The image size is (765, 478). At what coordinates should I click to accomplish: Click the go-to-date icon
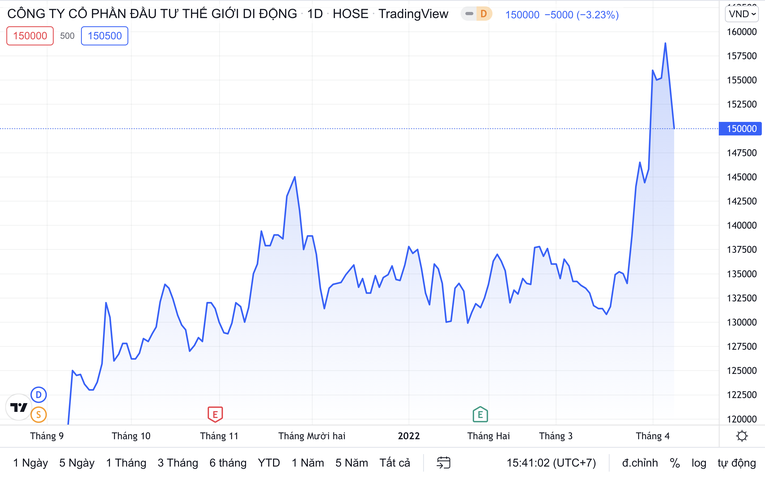444,463
